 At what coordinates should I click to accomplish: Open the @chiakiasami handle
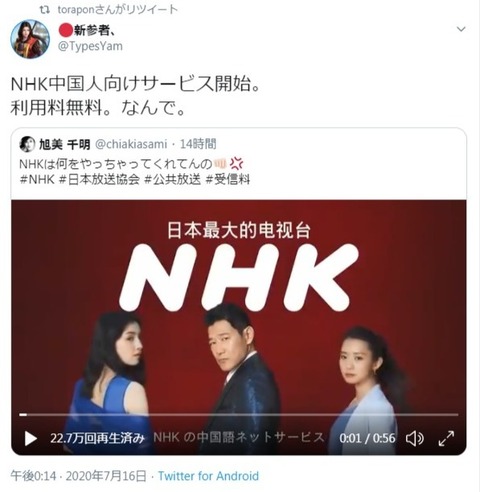tap(131, 144)
